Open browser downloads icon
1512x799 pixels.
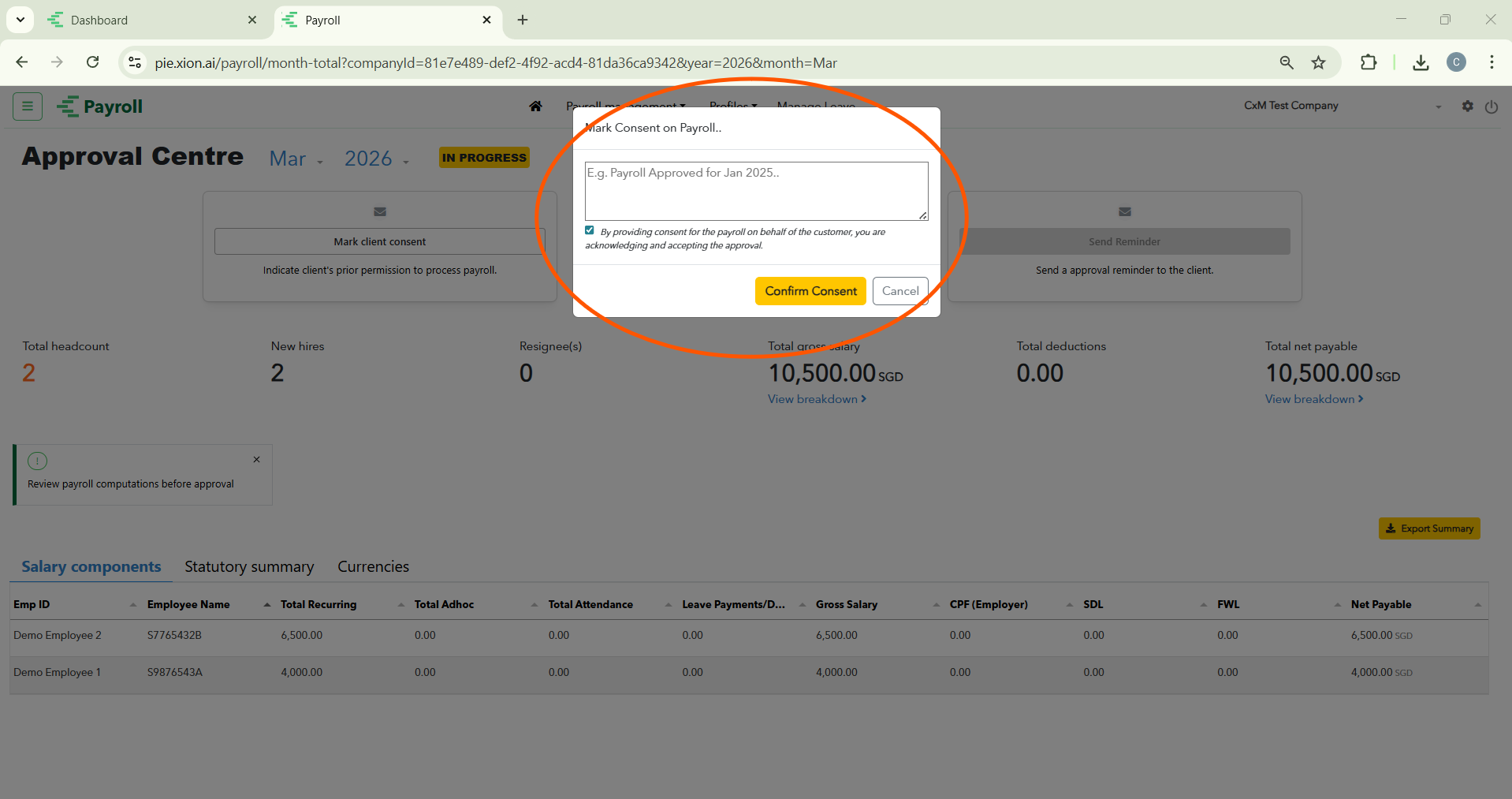(1421, 63)
